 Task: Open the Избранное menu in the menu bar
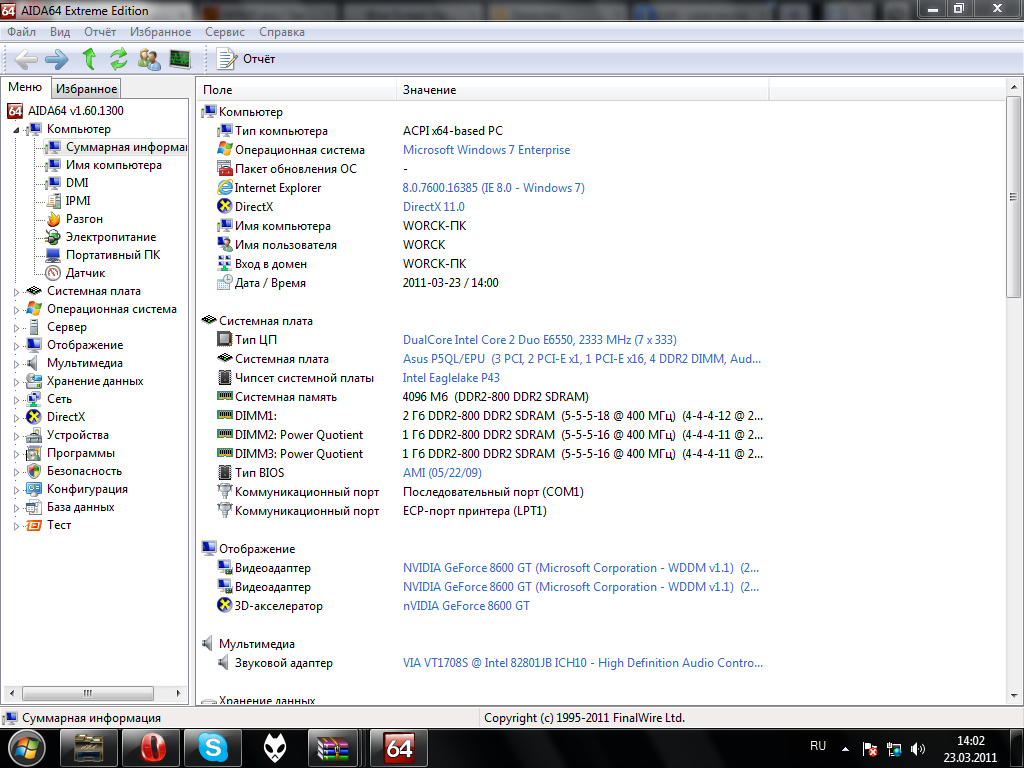(x=161, y=32)
